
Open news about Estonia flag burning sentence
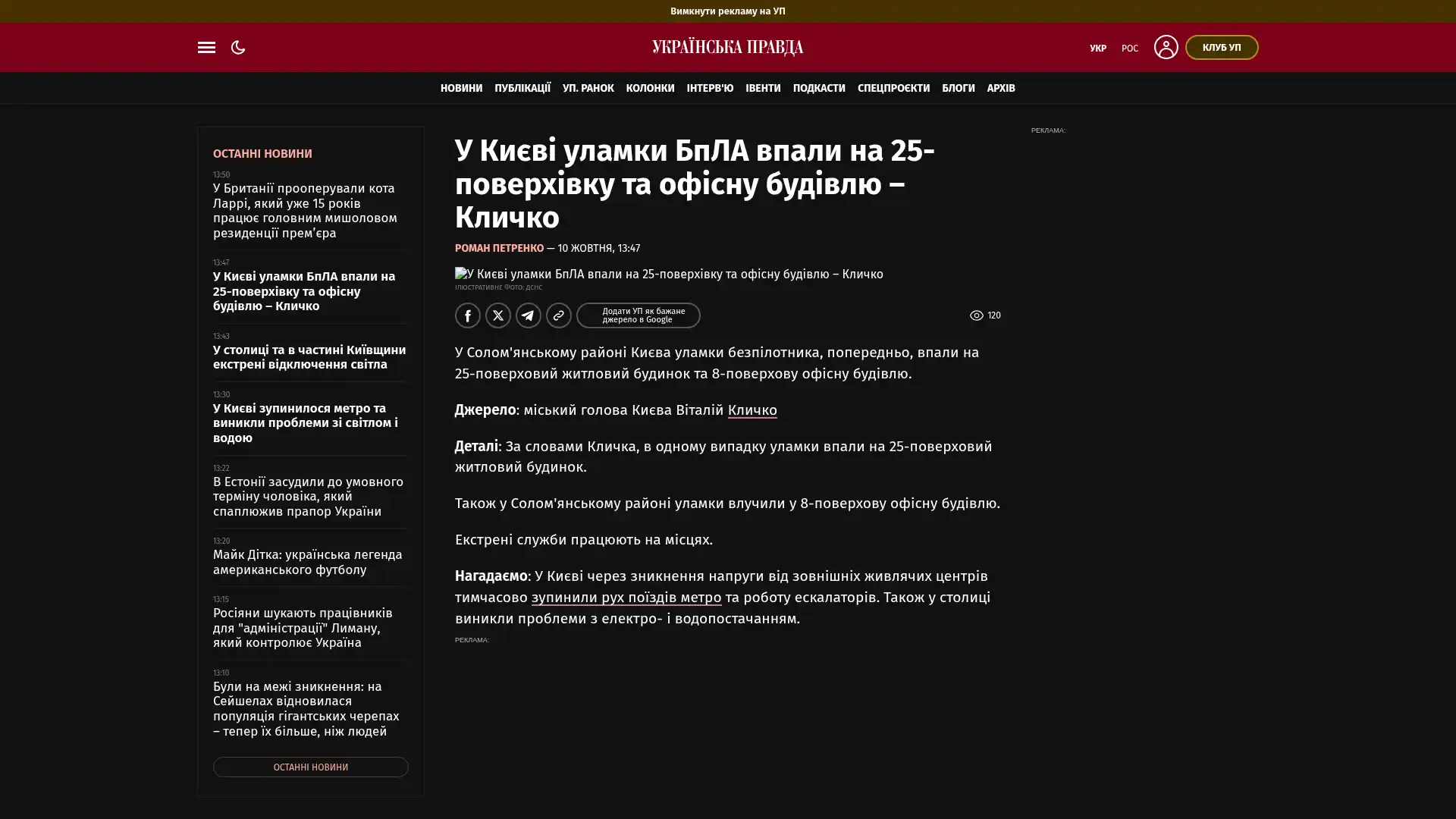point(308,497)
